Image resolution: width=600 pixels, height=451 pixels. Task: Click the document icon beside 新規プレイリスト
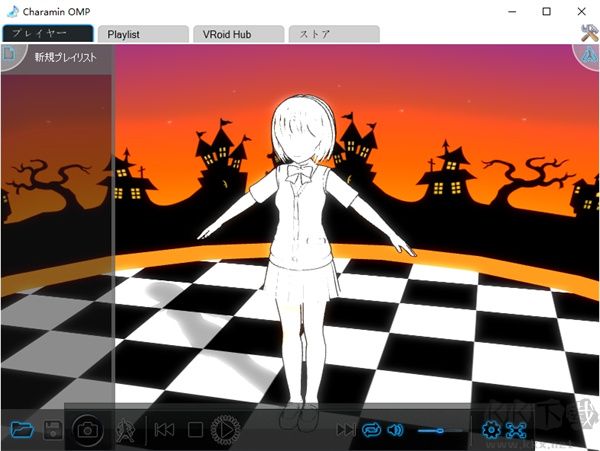click(10, 54)
